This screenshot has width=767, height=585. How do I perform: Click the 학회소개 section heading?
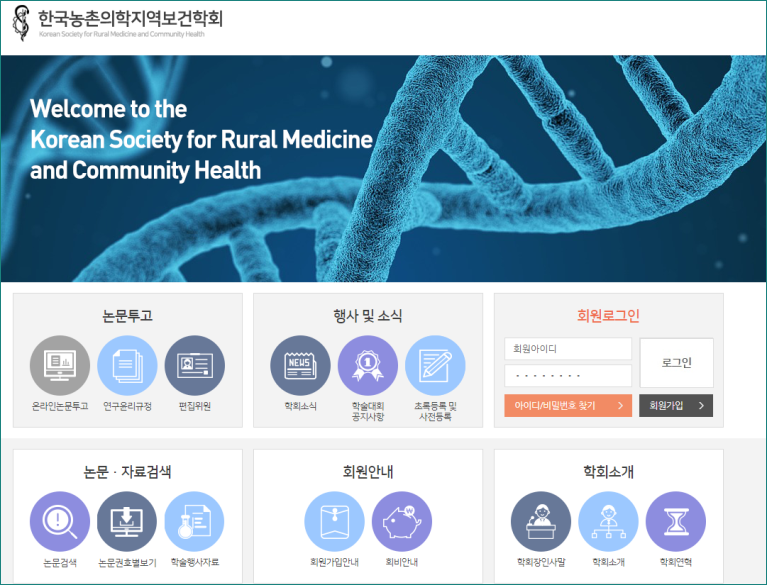click(x=609, y=472)
